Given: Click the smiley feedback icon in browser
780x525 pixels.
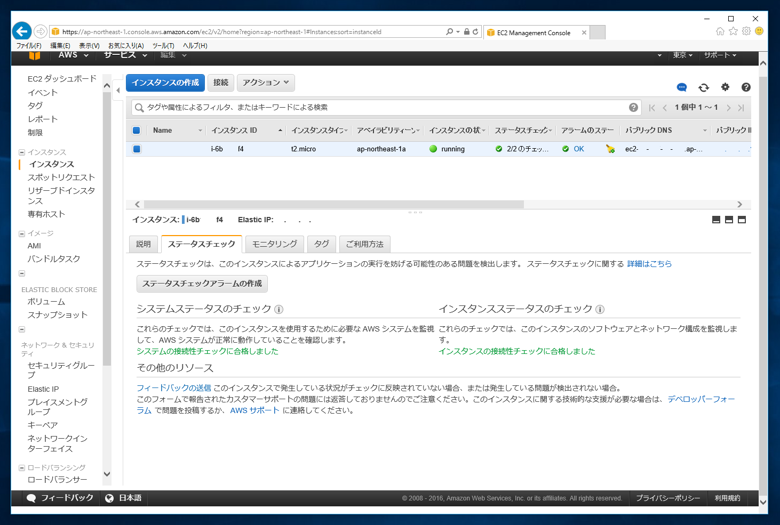Looking at the screenshot, I should (x=759, y=31).
